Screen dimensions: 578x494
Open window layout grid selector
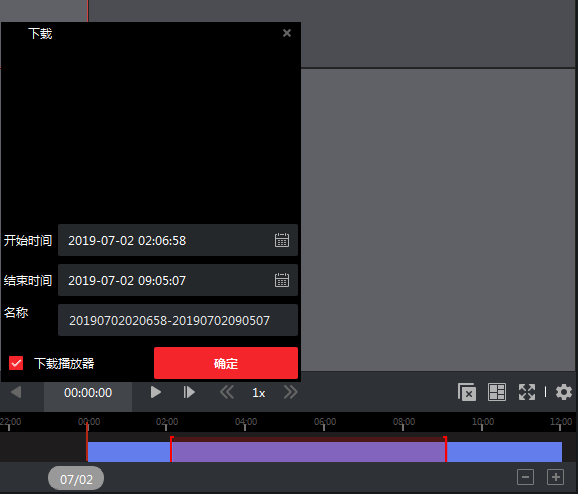tap(497, 392)
